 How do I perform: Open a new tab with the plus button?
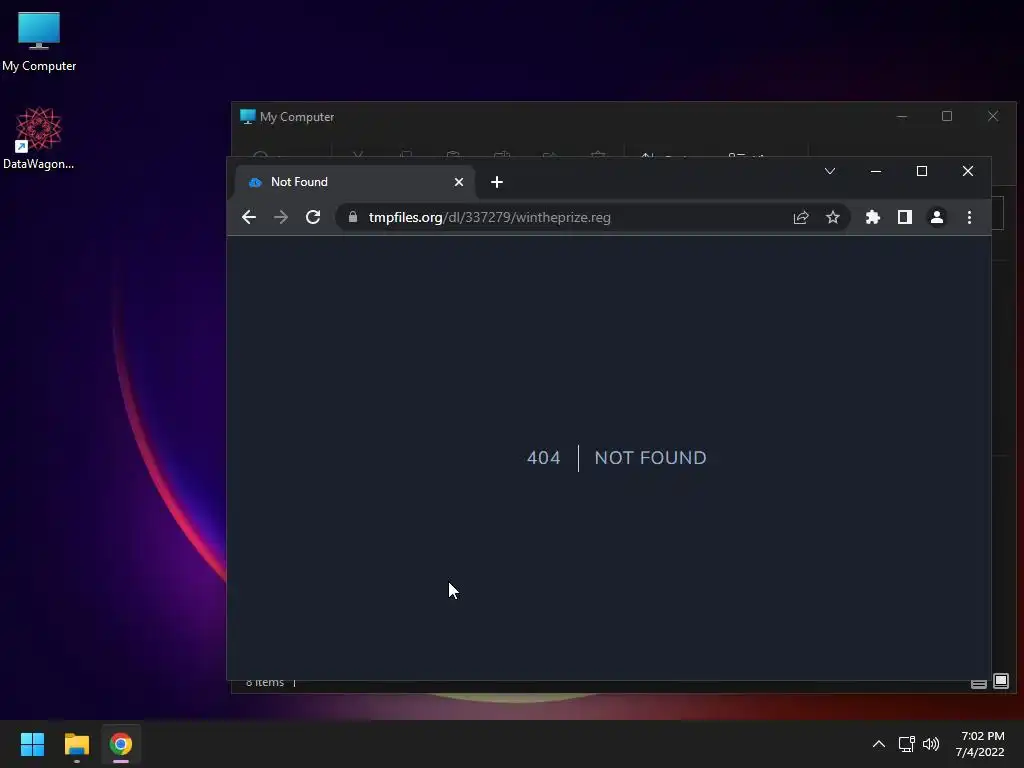point(497,182)
